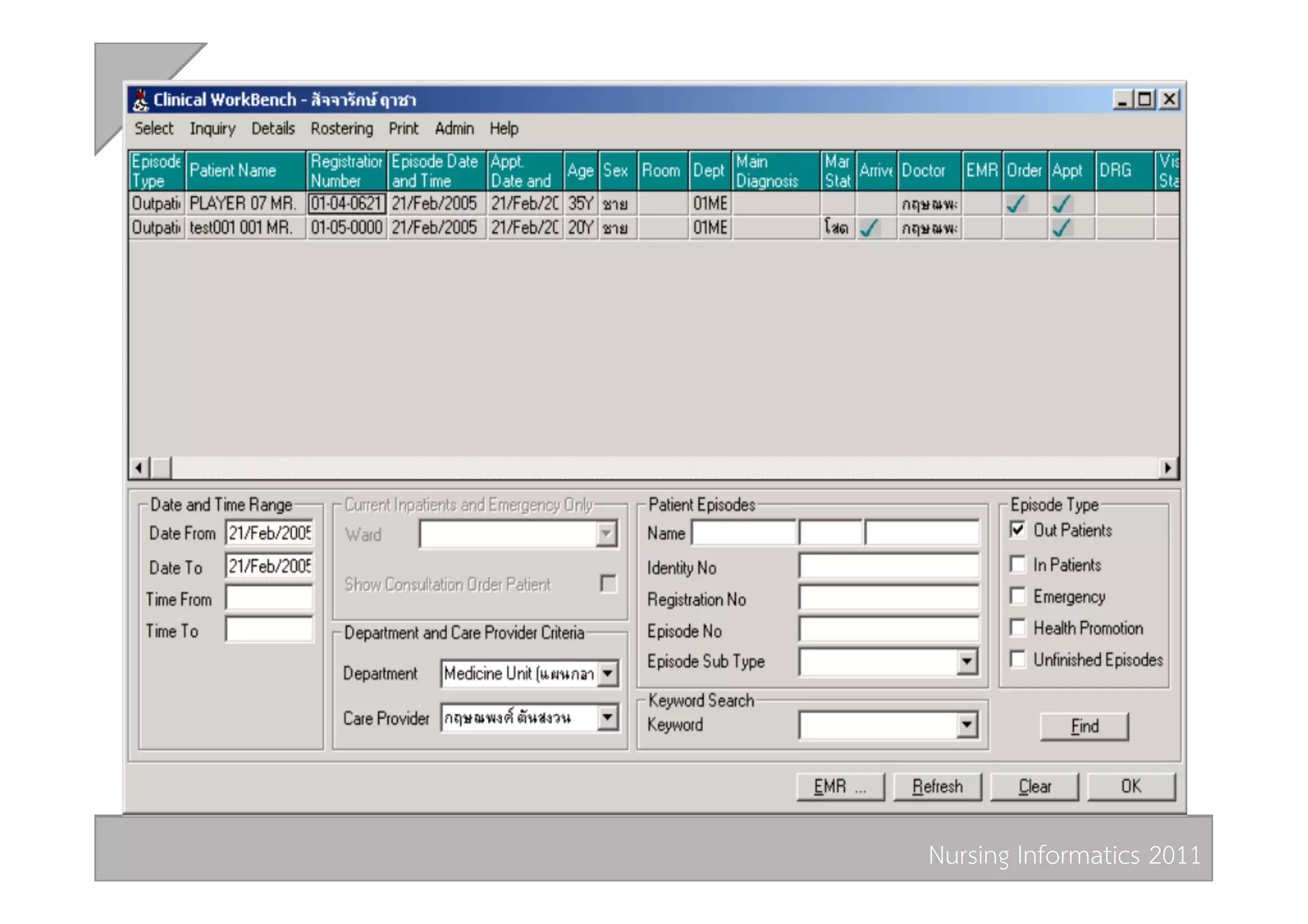Click the Refresh button
The width and height of the screenshot is (1308, 924).
(x=937, y=787)
